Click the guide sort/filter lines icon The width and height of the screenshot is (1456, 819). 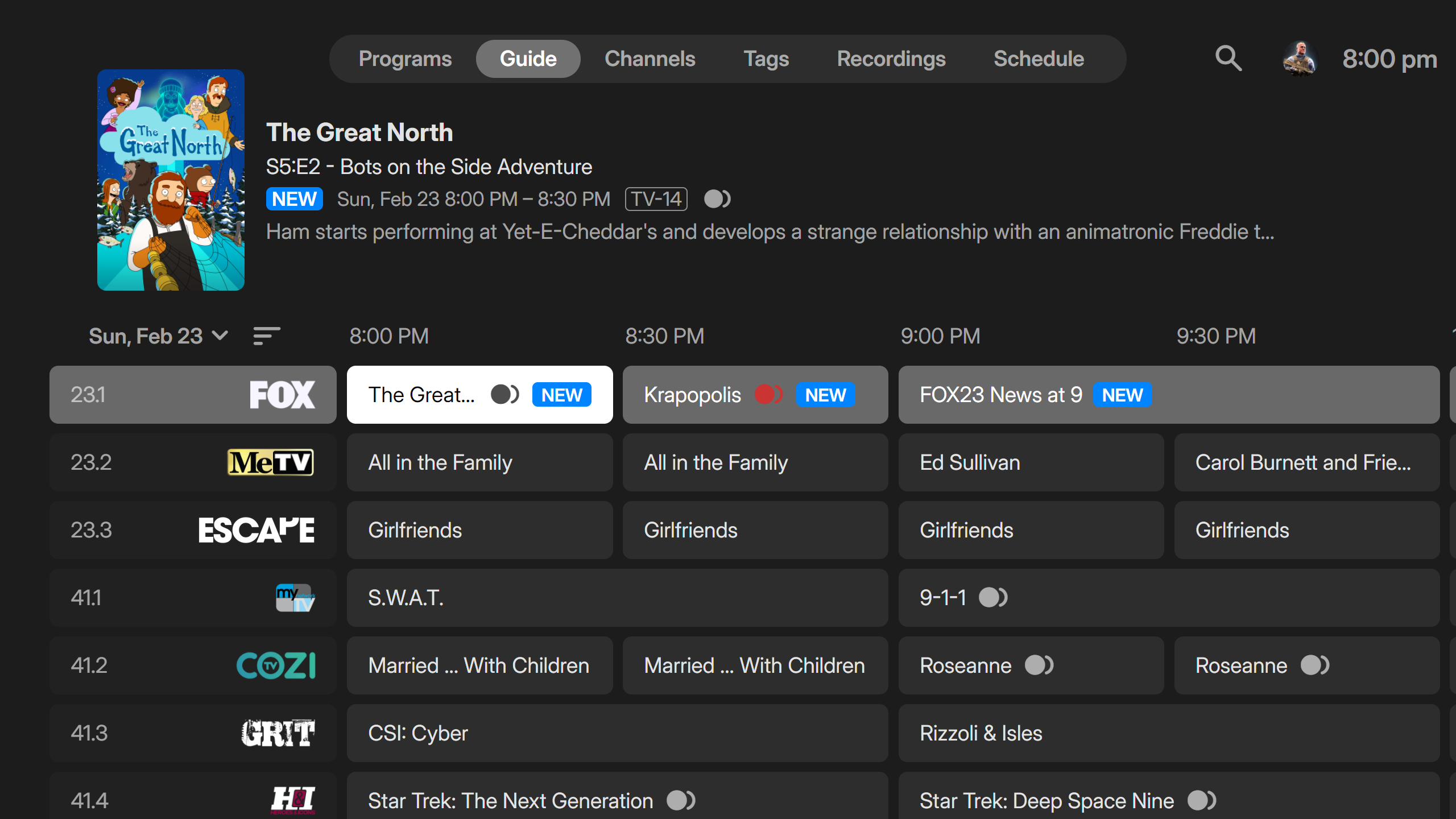(x=266, y=336)
